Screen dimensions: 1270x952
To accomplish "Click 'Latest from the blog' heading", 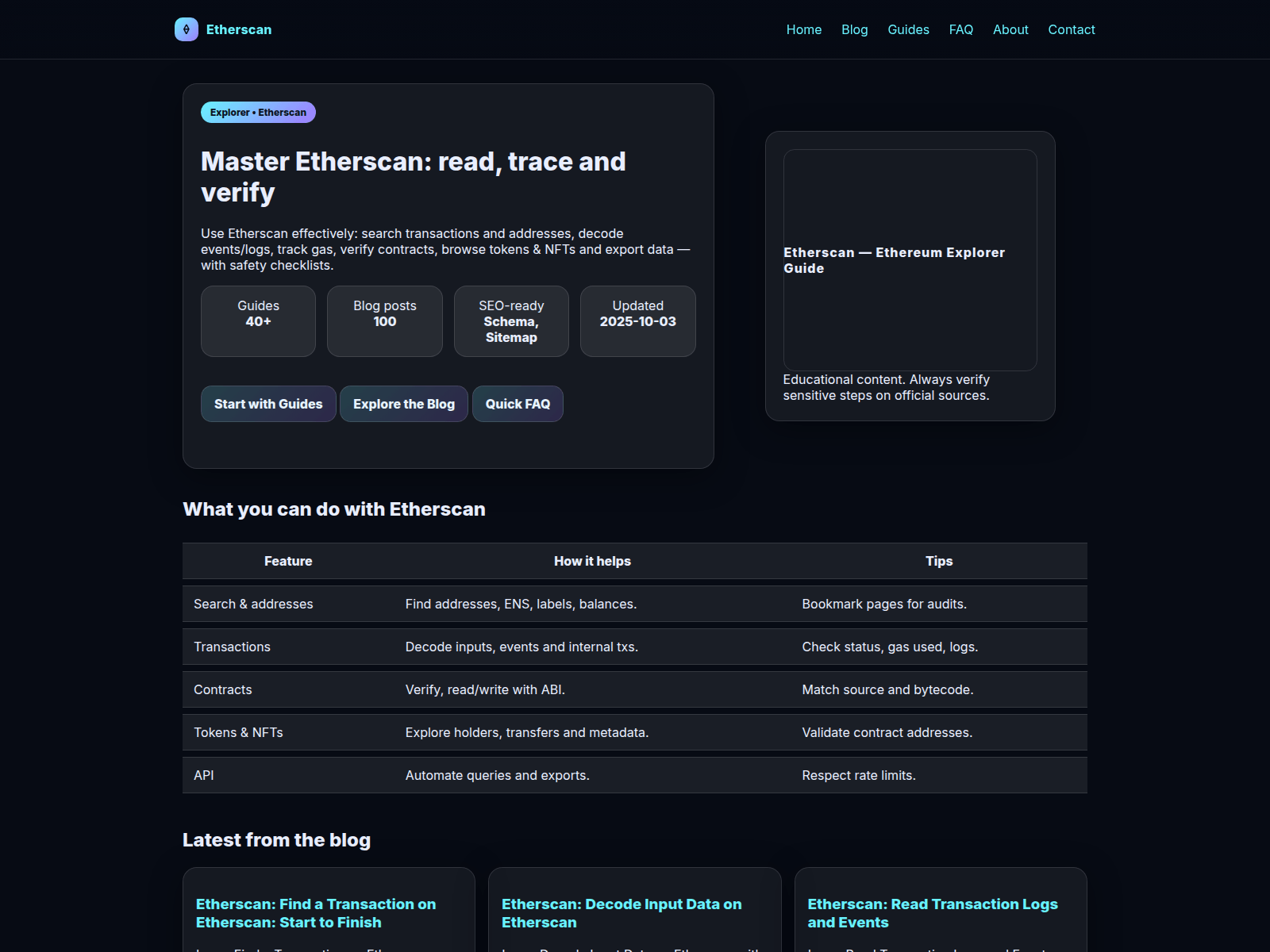I will click(x=276, y=840).
